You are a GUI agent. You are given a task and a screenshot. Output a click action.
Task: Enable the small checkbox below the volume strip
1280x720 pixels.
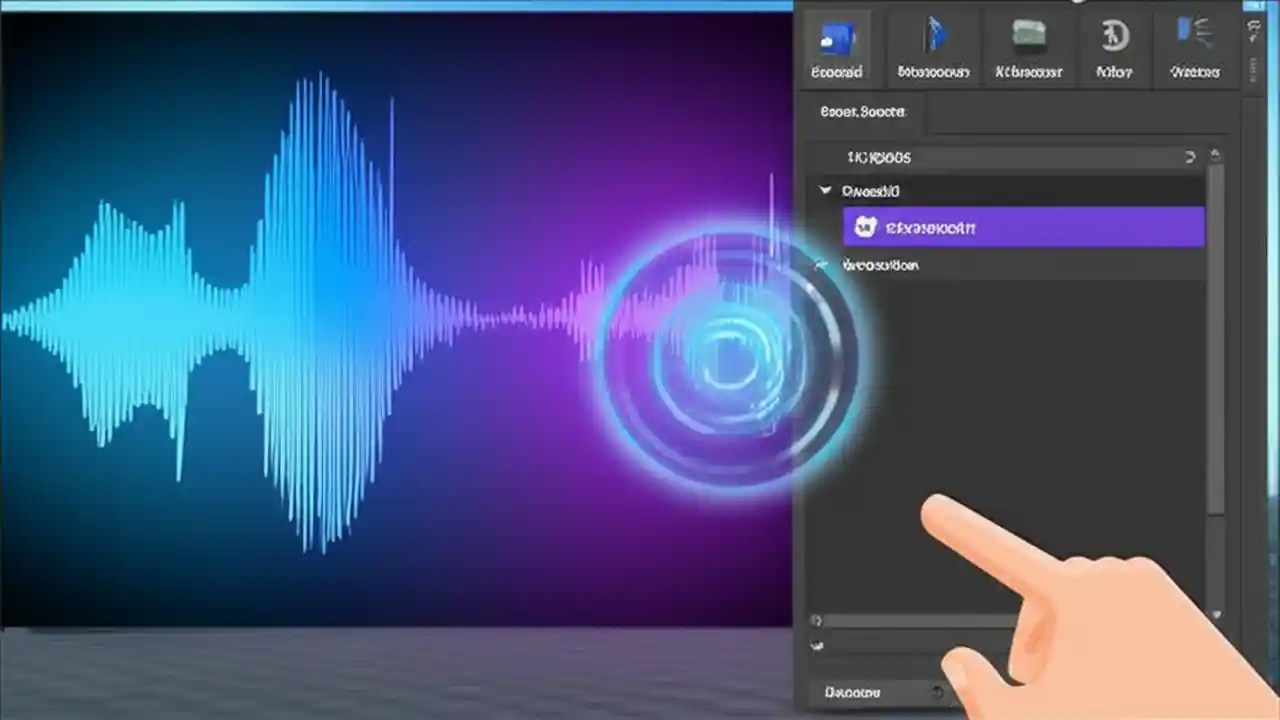817,646
